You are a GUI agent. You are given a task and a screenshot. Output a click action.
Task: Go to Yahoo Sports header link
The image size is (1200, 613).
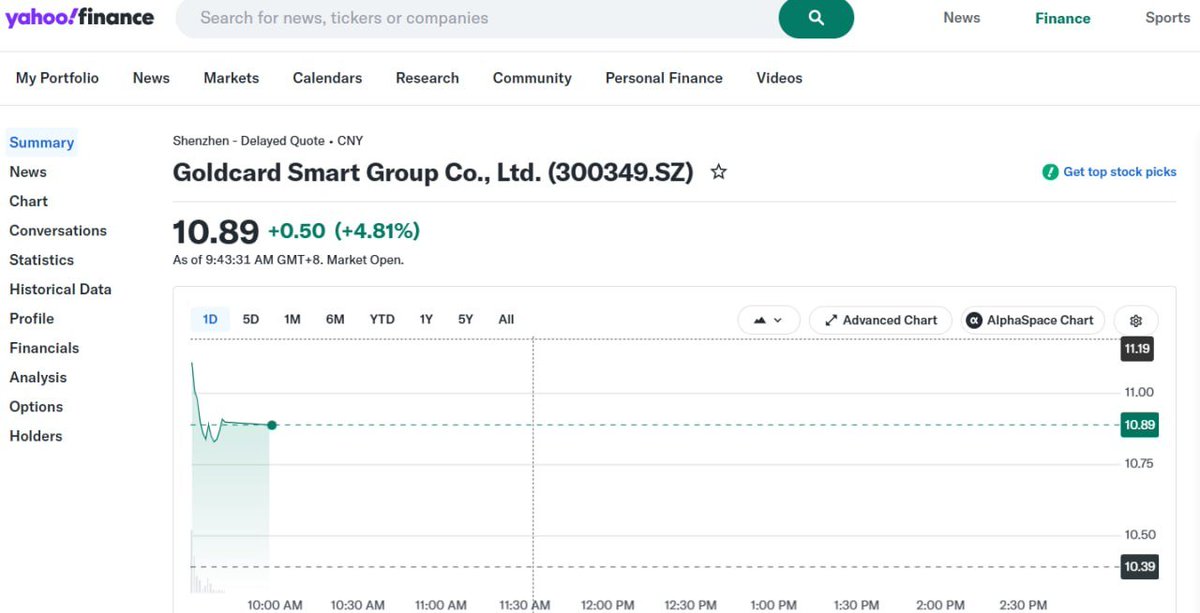pos(1168,18)
